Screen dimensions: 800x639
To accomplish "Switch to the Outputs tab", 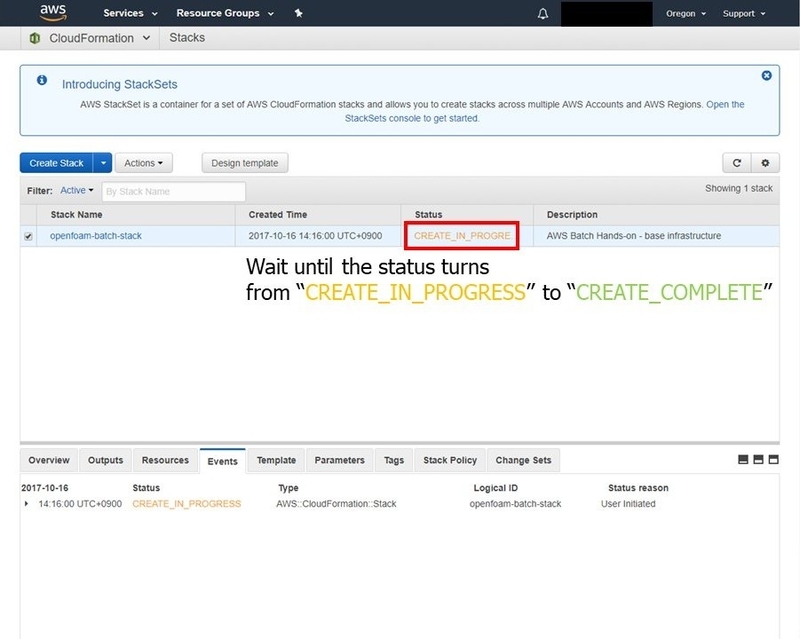I will pyautogui.click(x=105, y=460).
